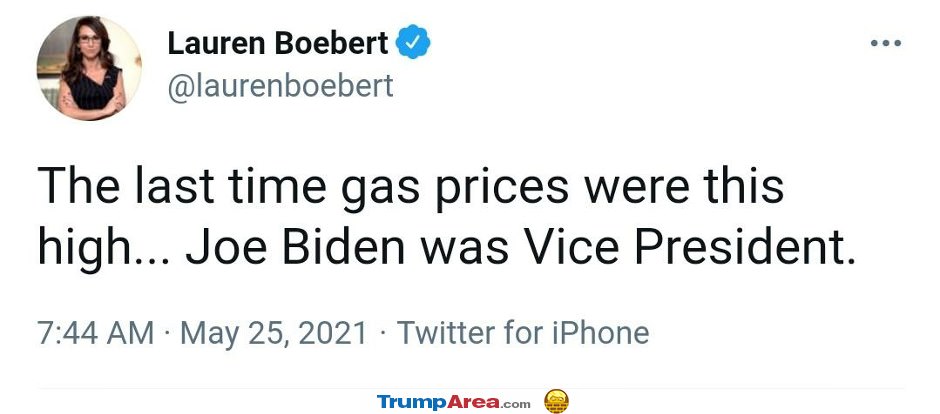The width and height of the screenshot is (940, 414).
Task: Click the emoji face beside the TrumpArea logo
Action: coord(556,402)
